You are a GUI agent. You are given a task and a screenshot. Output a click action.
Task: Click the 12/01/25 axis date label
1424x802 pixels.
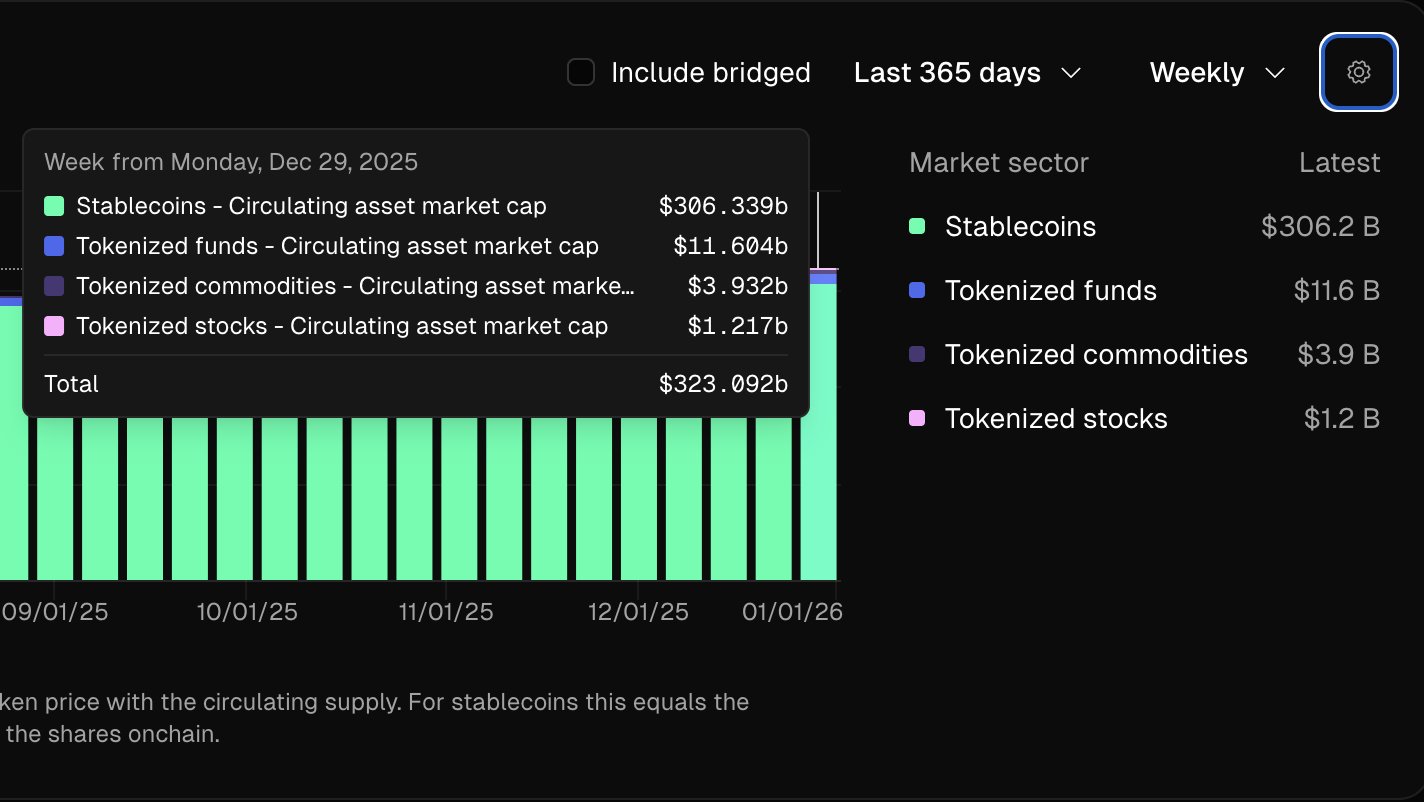pyautogui.click(x=638, y=612)
